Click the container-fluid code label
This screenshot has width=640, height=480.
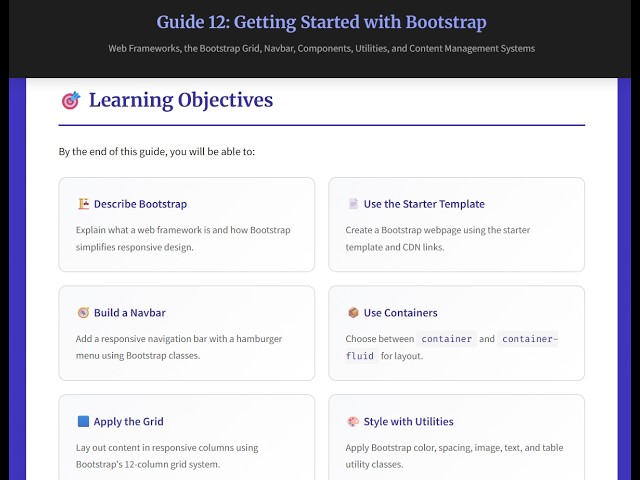[451, 347]
